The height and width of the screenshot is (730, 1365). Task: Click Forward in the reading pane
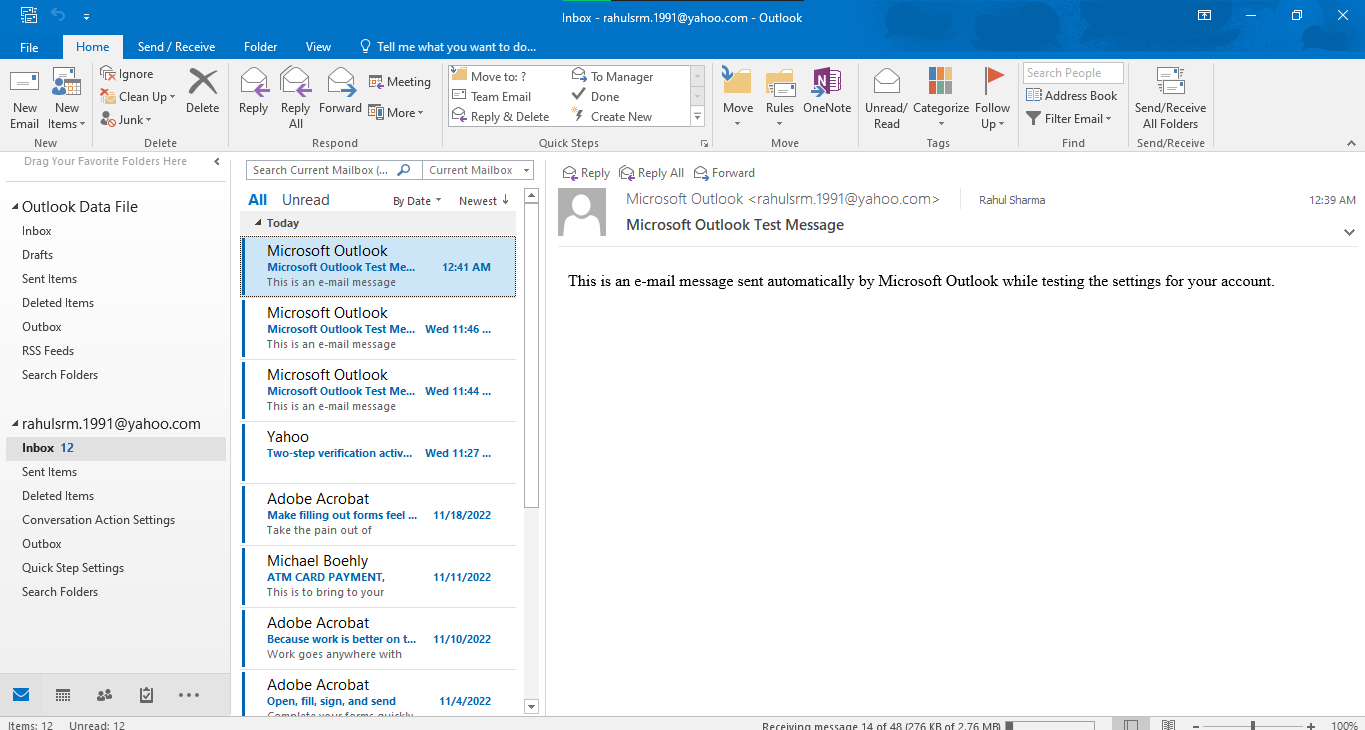[x=725, y=173]
